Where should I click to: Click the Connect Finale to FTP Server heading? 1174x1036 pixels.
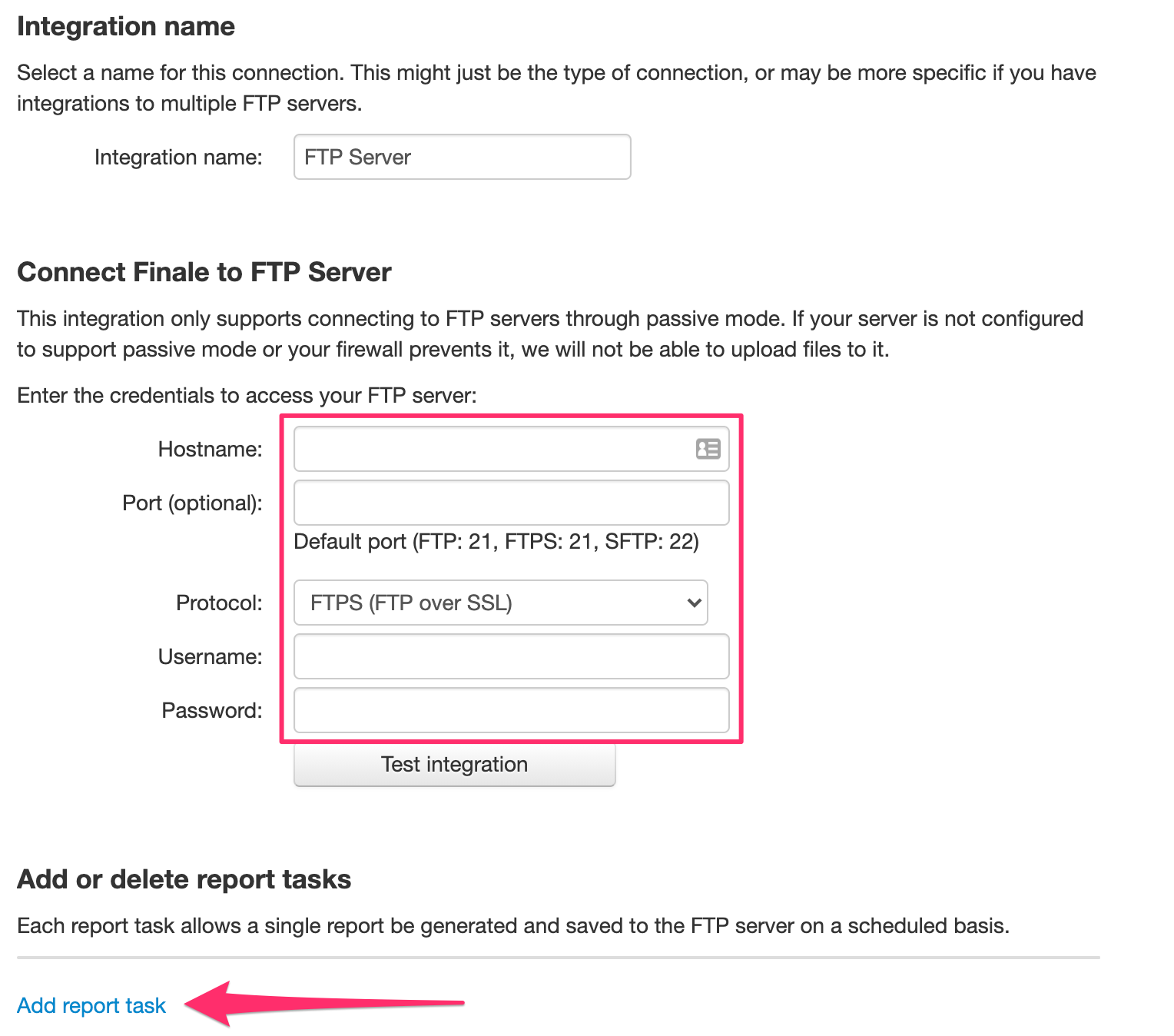[x=204, y=272]
